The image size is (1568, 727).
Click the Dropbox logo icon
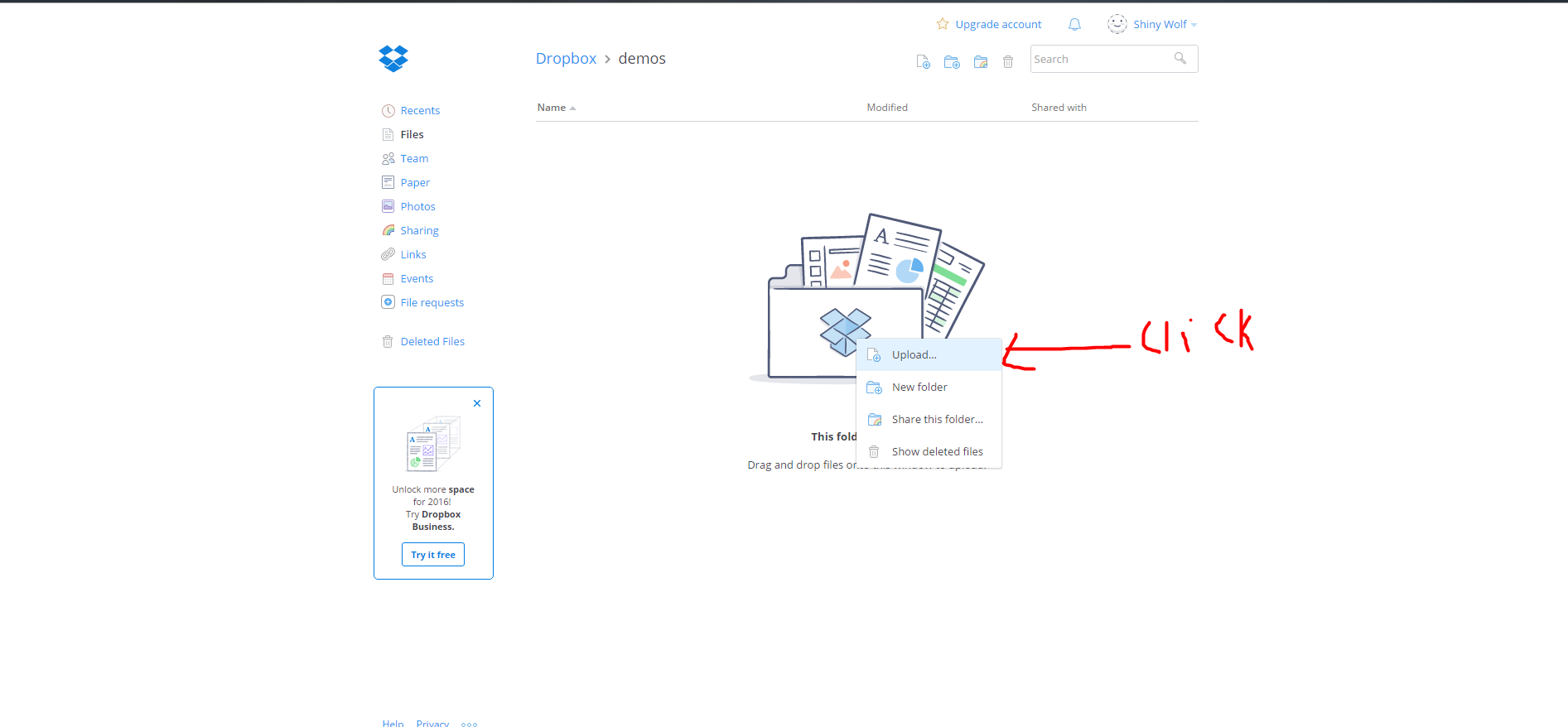click(393, 59)
